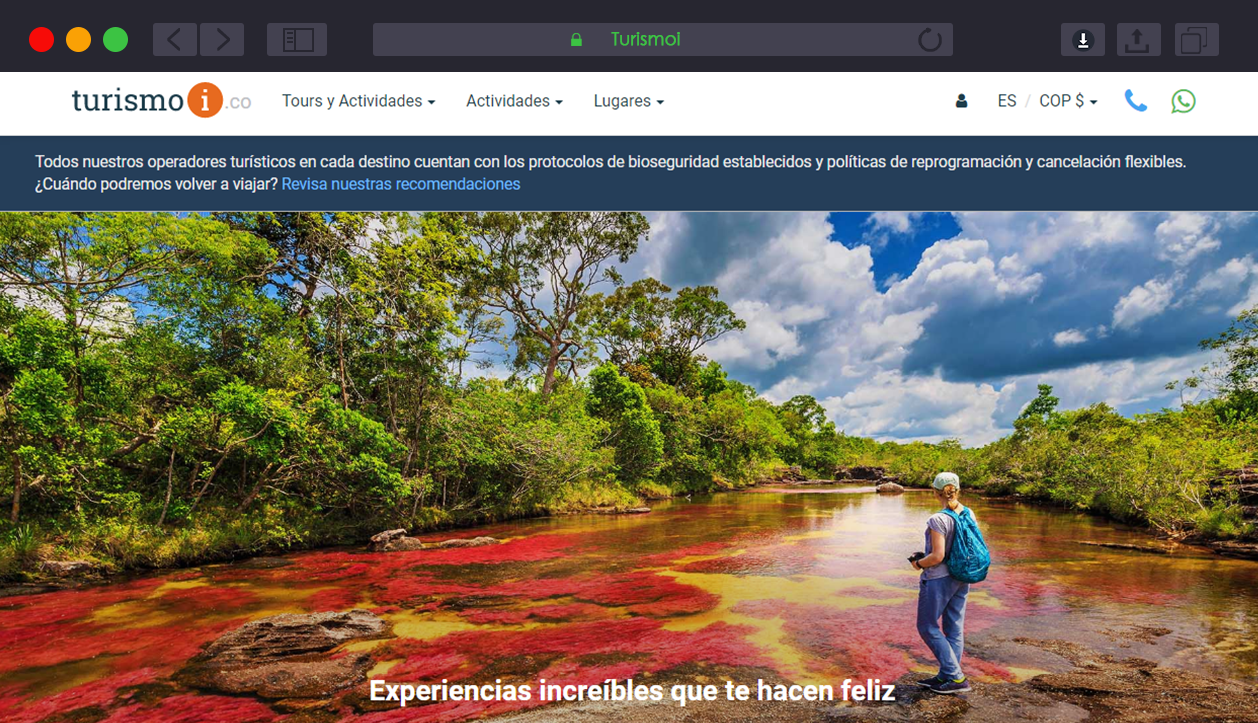Screen dimensions: 1258x723
Task: Expand the Tours y Actividades dropdown
Action: point(358,101)
